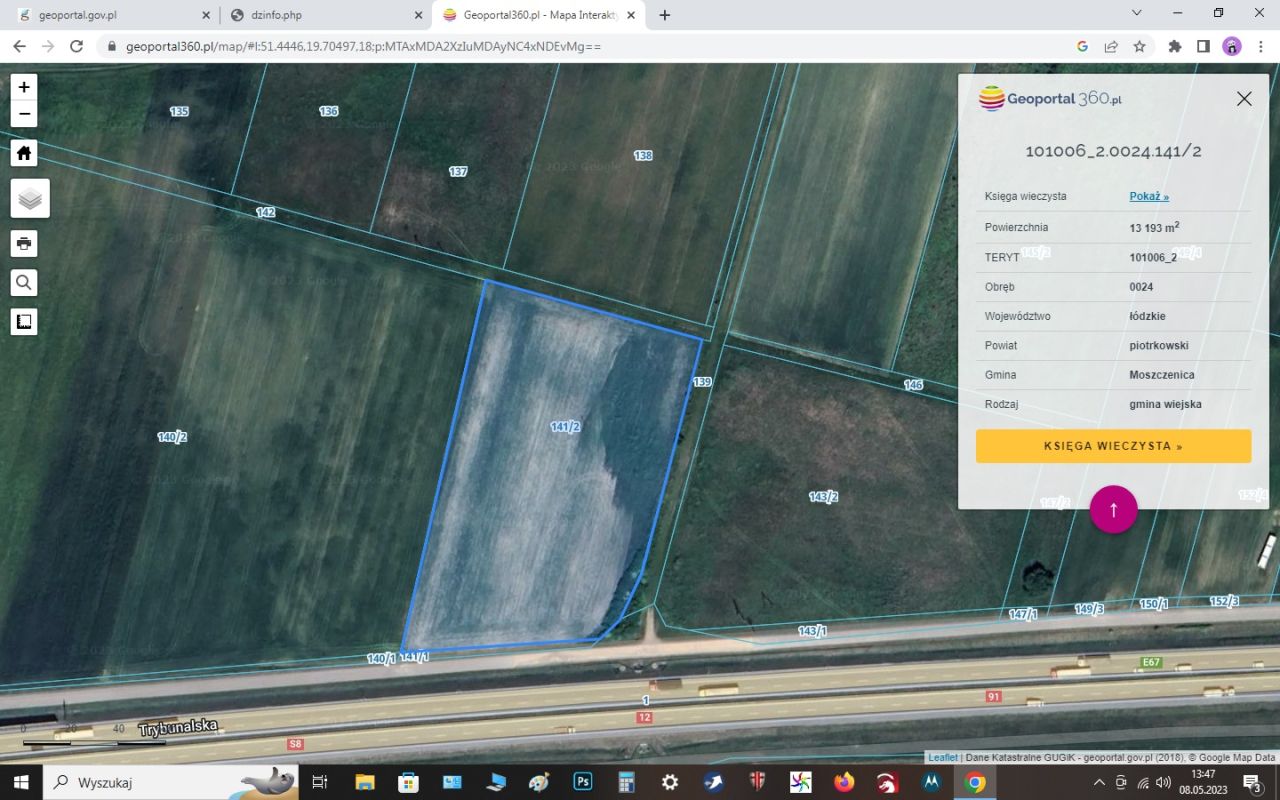Click the magenta scroll-up arrow button
This screenshot has width=1280, height=800.
(1113, 509)
